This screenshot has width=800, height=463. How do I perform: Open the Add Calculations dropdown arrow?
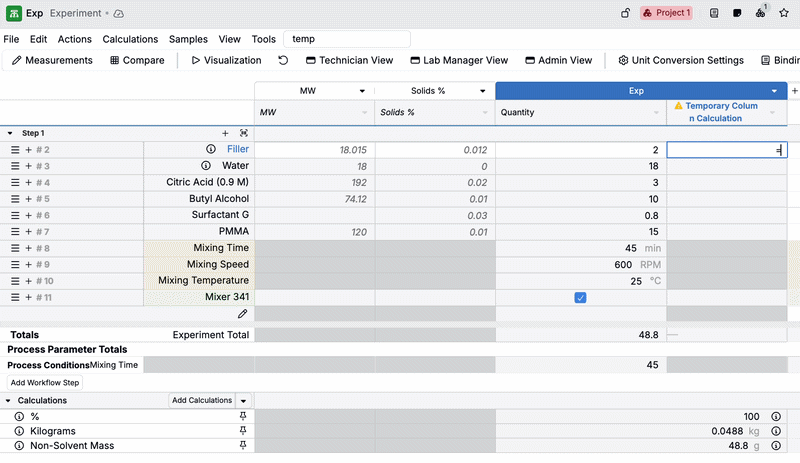tap(243, 400)
